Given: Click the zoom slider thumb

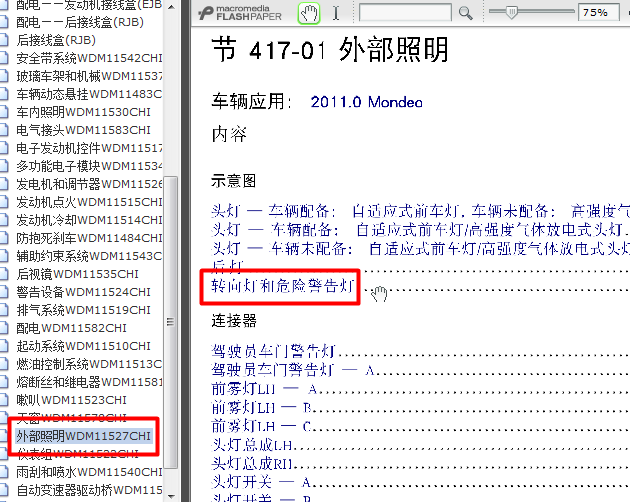Looking at the screenshot, I should point(511,12).
